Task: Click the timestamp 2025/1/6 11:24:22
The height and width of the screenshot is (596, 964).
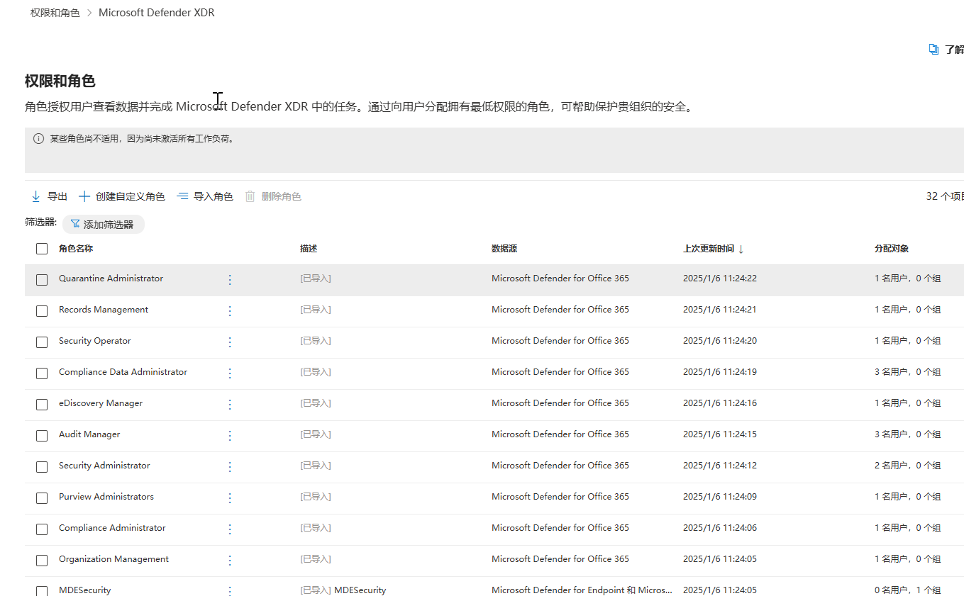Action: pyautogui.click(x=720, y=279)
